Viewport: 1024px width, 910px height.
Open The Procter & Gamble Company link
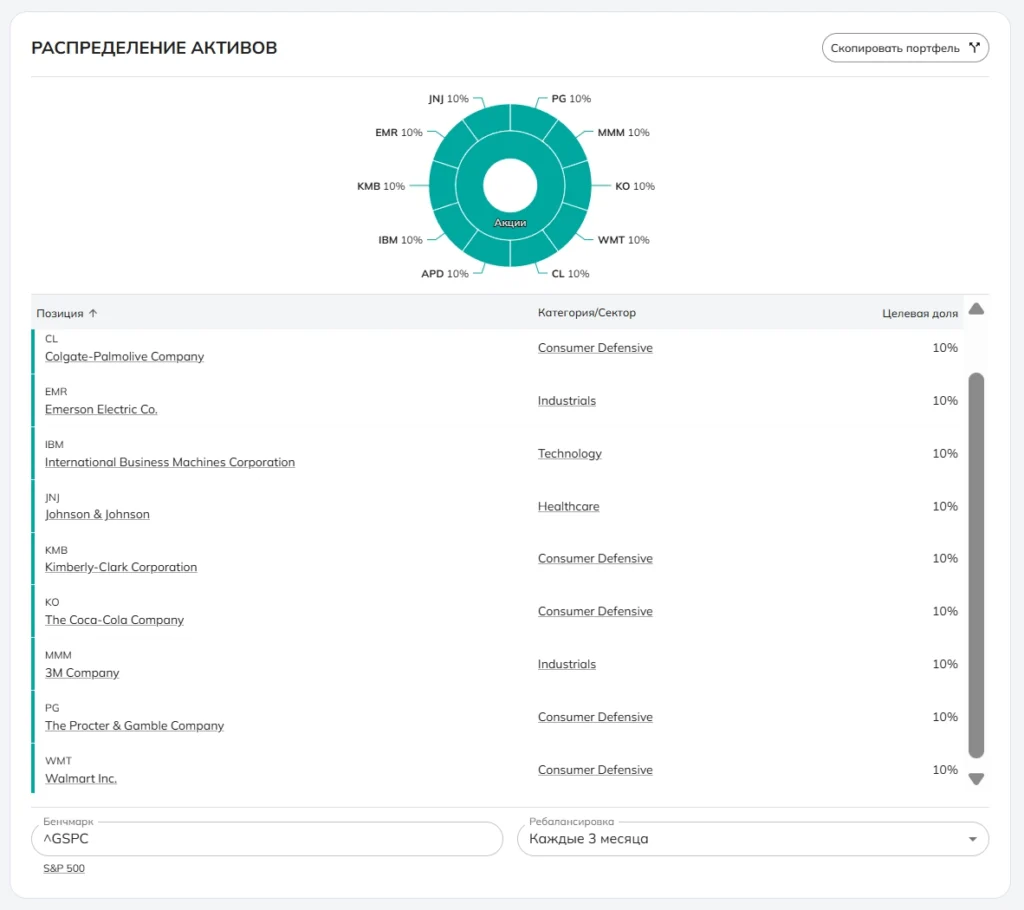pos(134,726)
